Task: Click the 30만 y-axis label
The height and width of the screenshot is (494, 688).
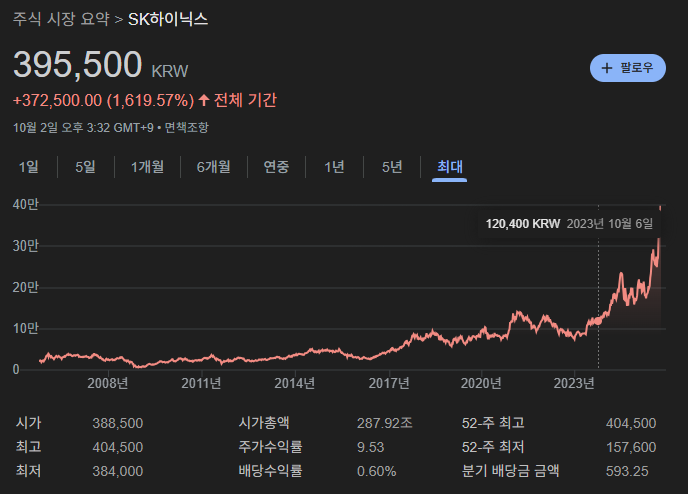Action: [x=26, y=246]
